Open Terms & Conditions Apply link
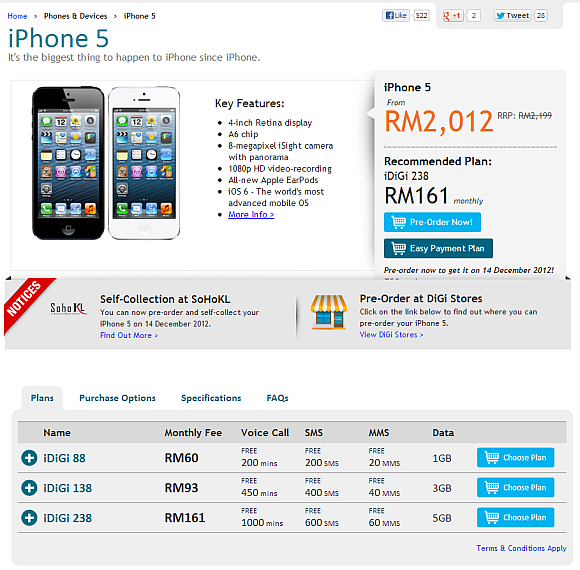The image size is (580, 570). click(521, 548)
